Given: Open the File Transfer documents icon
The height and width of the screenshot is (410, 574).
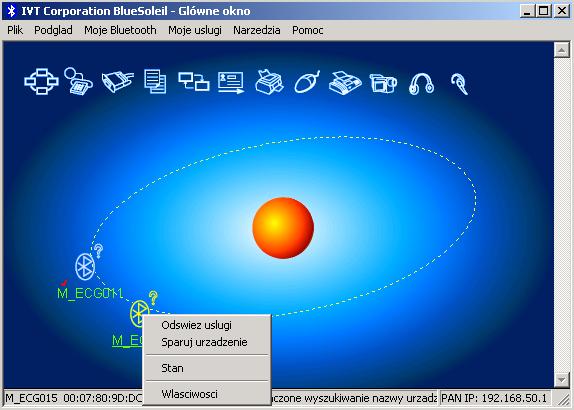Looking at the screenshot, I should tap(155, 81).
